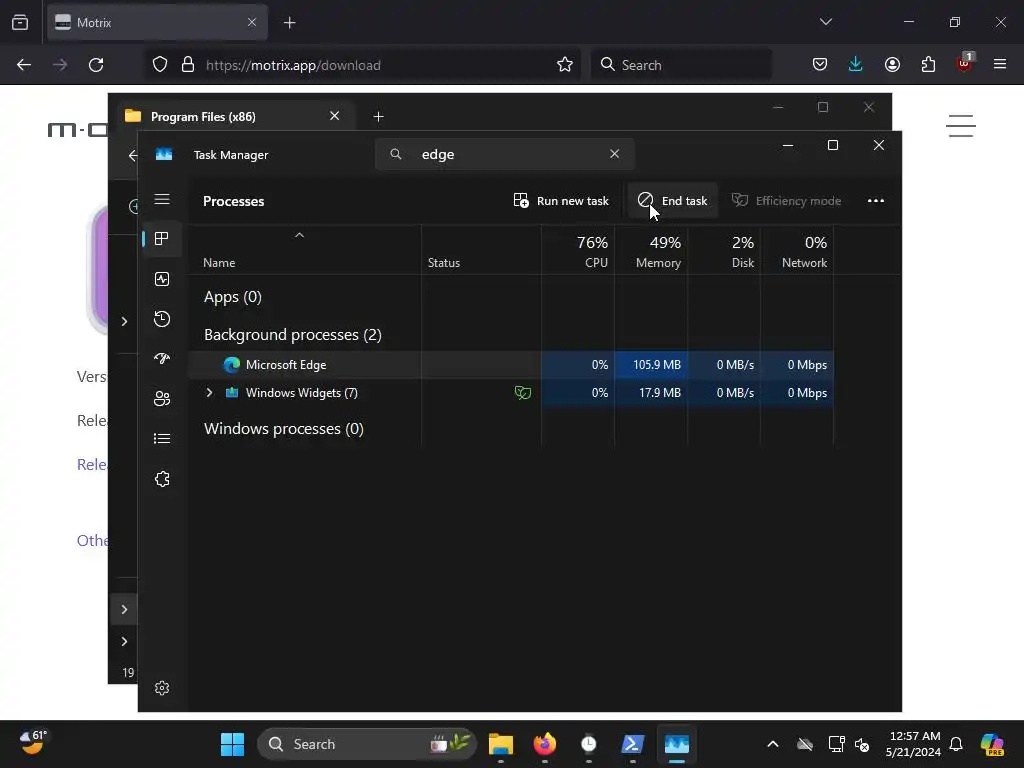Reload the Motrix page in Firefox

click(96, 65)
